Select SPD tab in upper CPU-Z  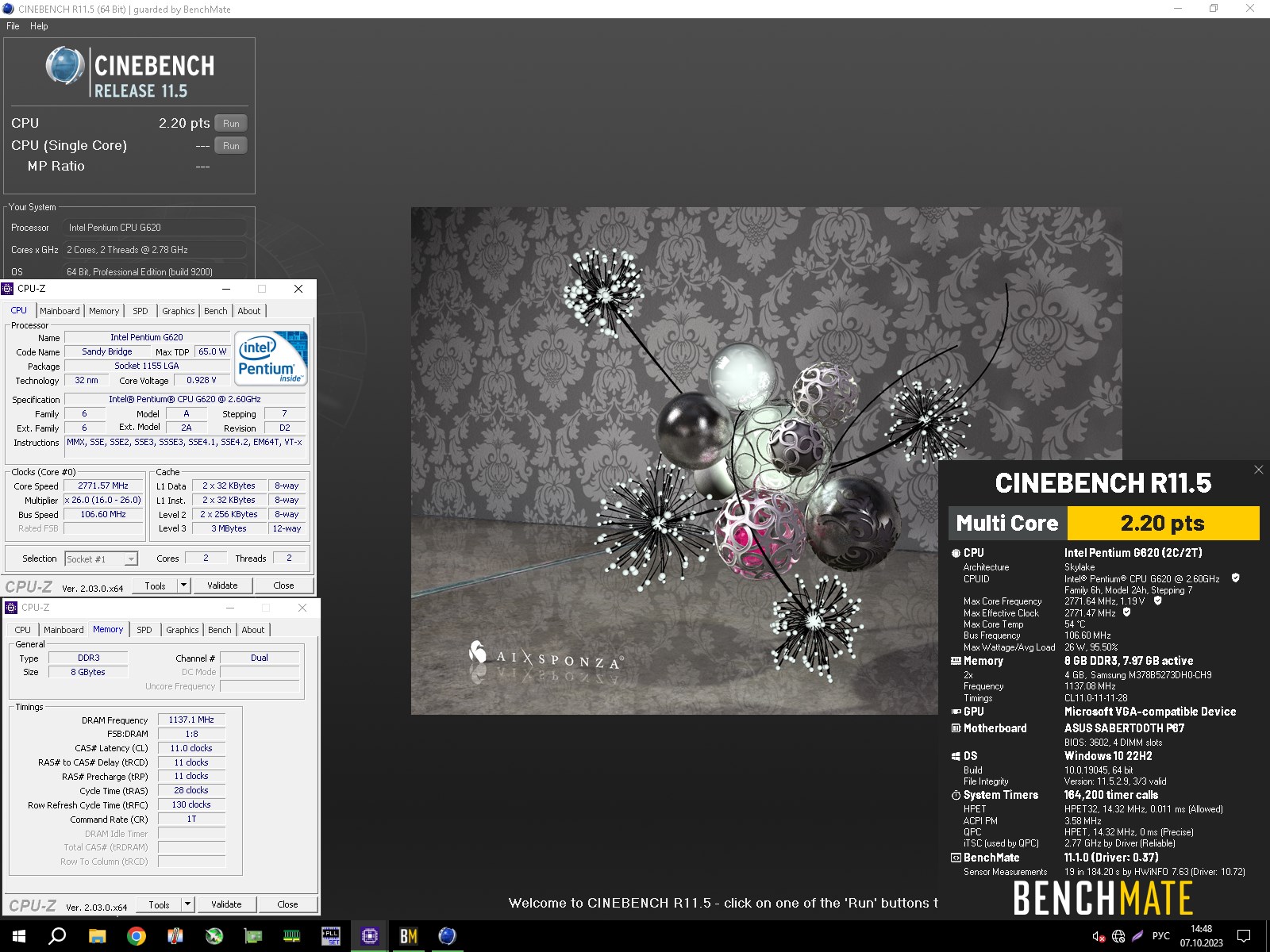(x=140, y=311)
